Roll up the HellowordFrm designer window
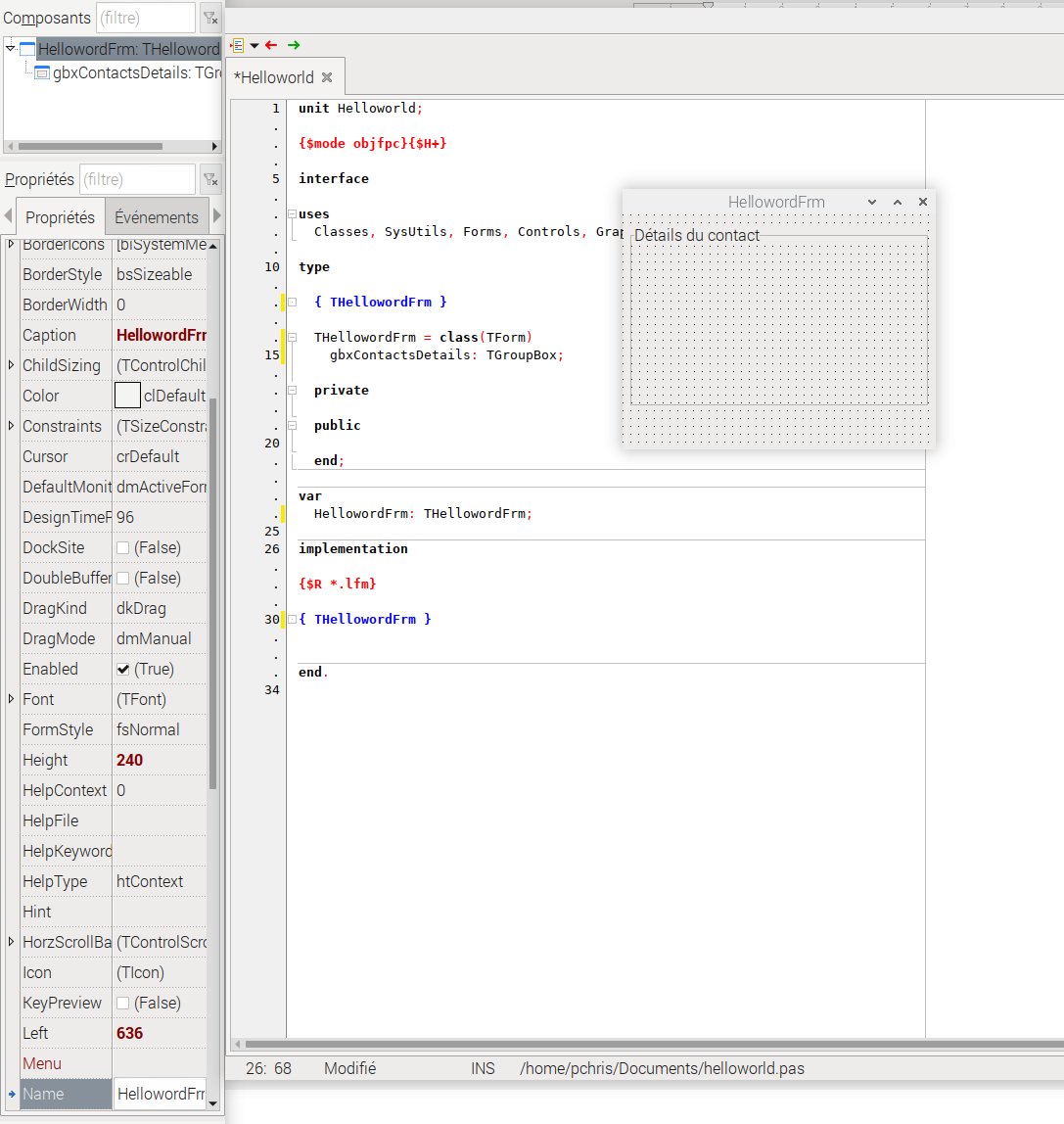 click(x=897, y=202)
